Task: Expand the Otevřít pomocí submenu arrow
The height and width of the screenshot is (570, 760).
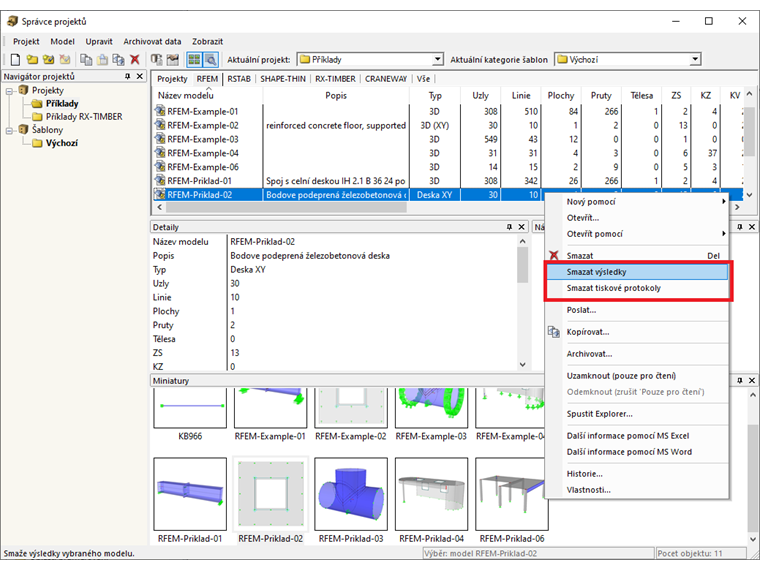Action: point(723,234)
